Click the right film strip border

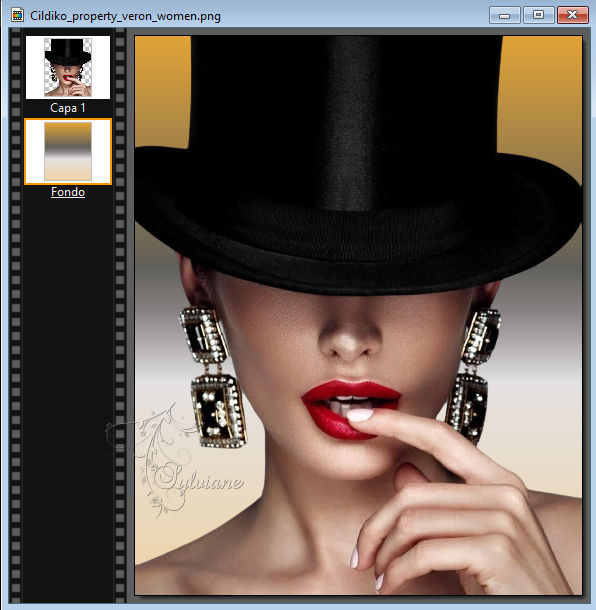tap(120, 315)
